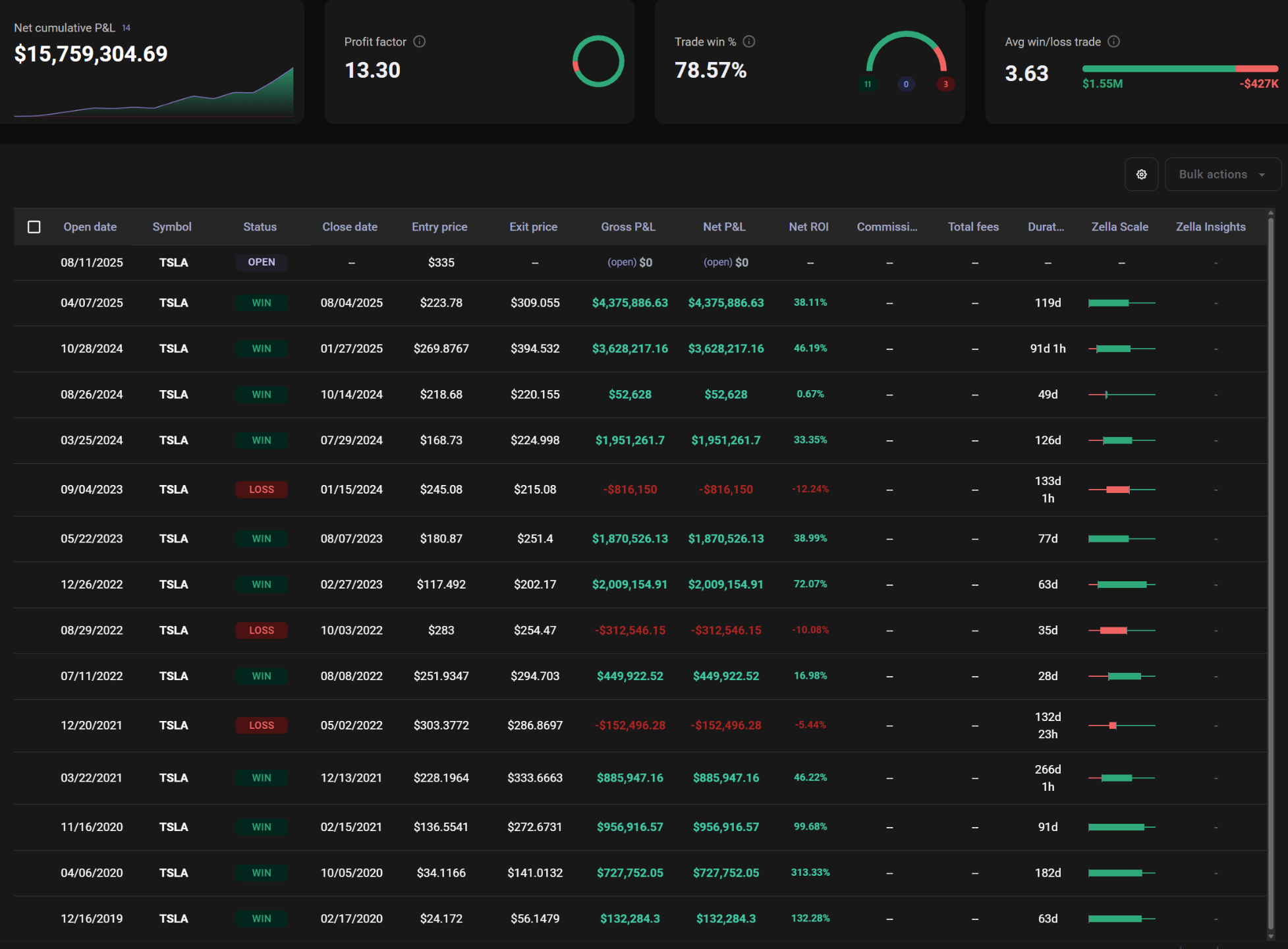Click Profit factor info icon
The height and width of the screenshot is (949, 1288).
[x=420, y=42]
